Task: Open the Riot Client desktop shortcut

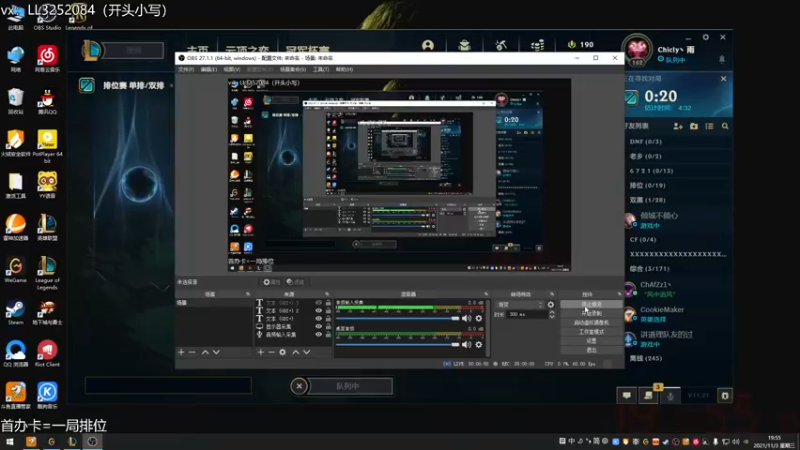Action: [x=47, y=354]
